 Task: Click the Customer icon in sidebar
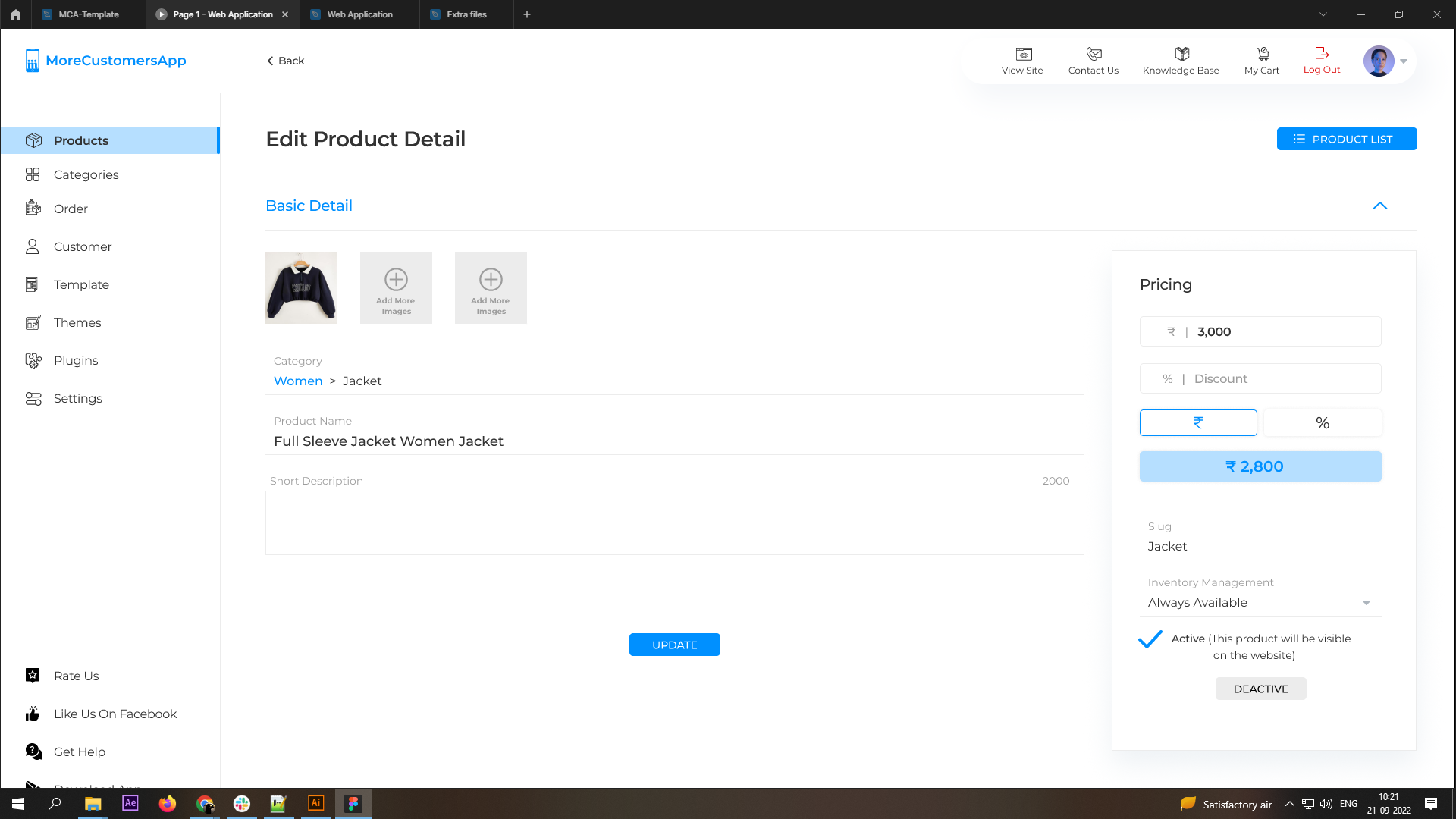[33, 246]
